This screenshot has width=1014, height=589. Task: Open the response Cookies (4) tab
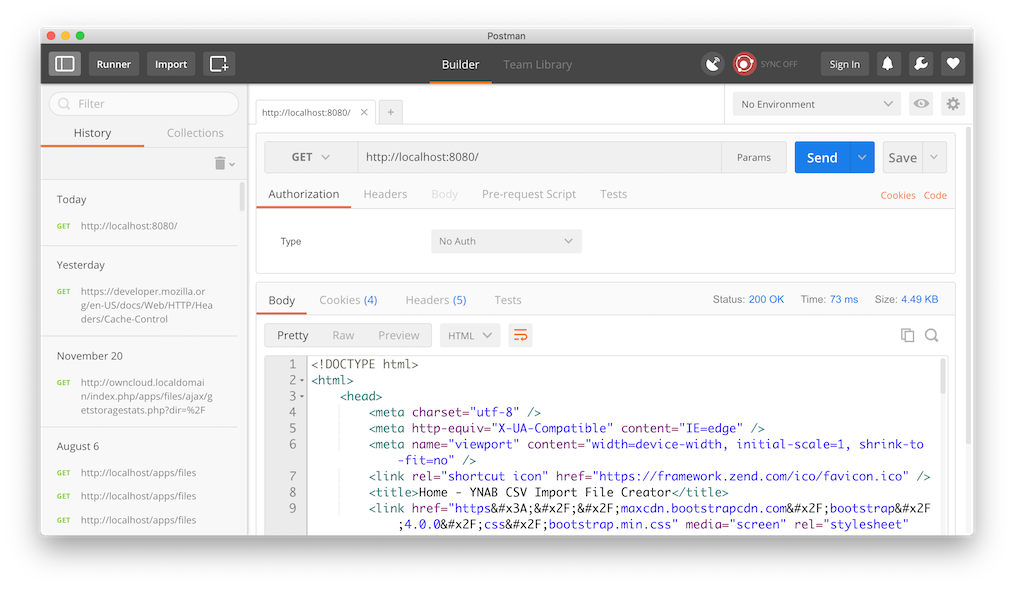tap(349, 300)
